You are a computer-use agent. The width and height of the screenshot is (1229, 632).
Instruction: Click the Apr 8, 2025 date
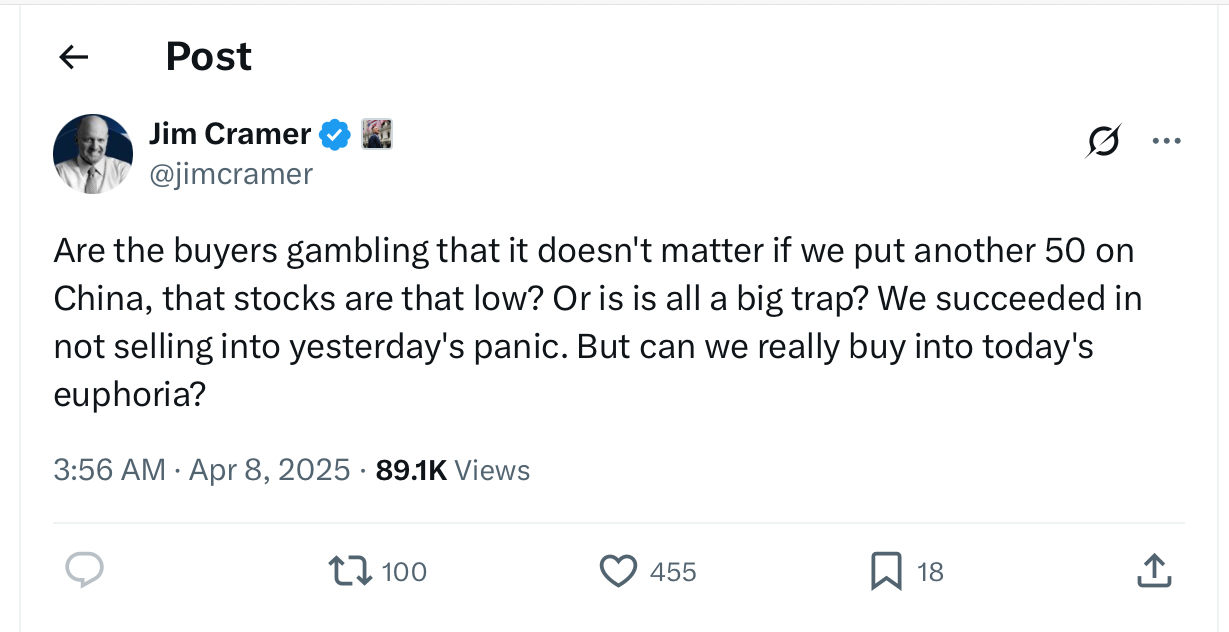coord(266,470)
